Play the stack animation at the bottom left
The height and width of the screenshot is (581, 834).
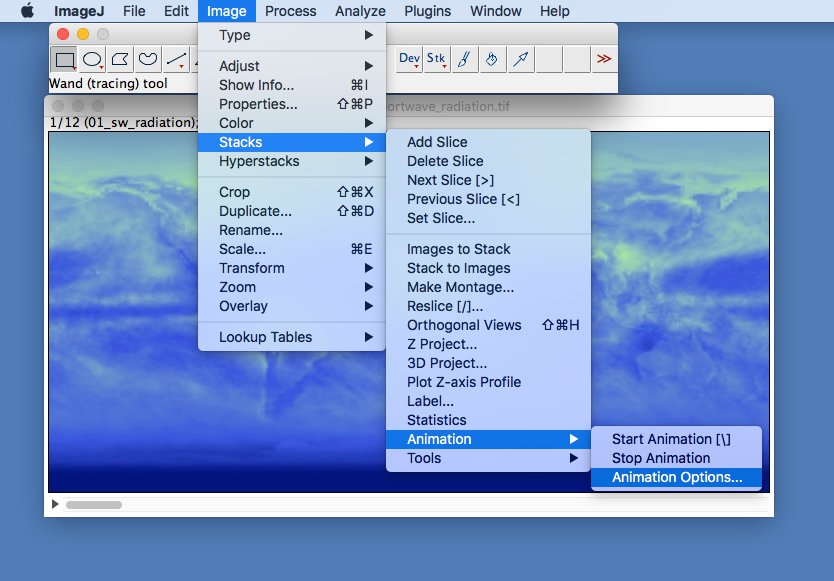point(55,504)
